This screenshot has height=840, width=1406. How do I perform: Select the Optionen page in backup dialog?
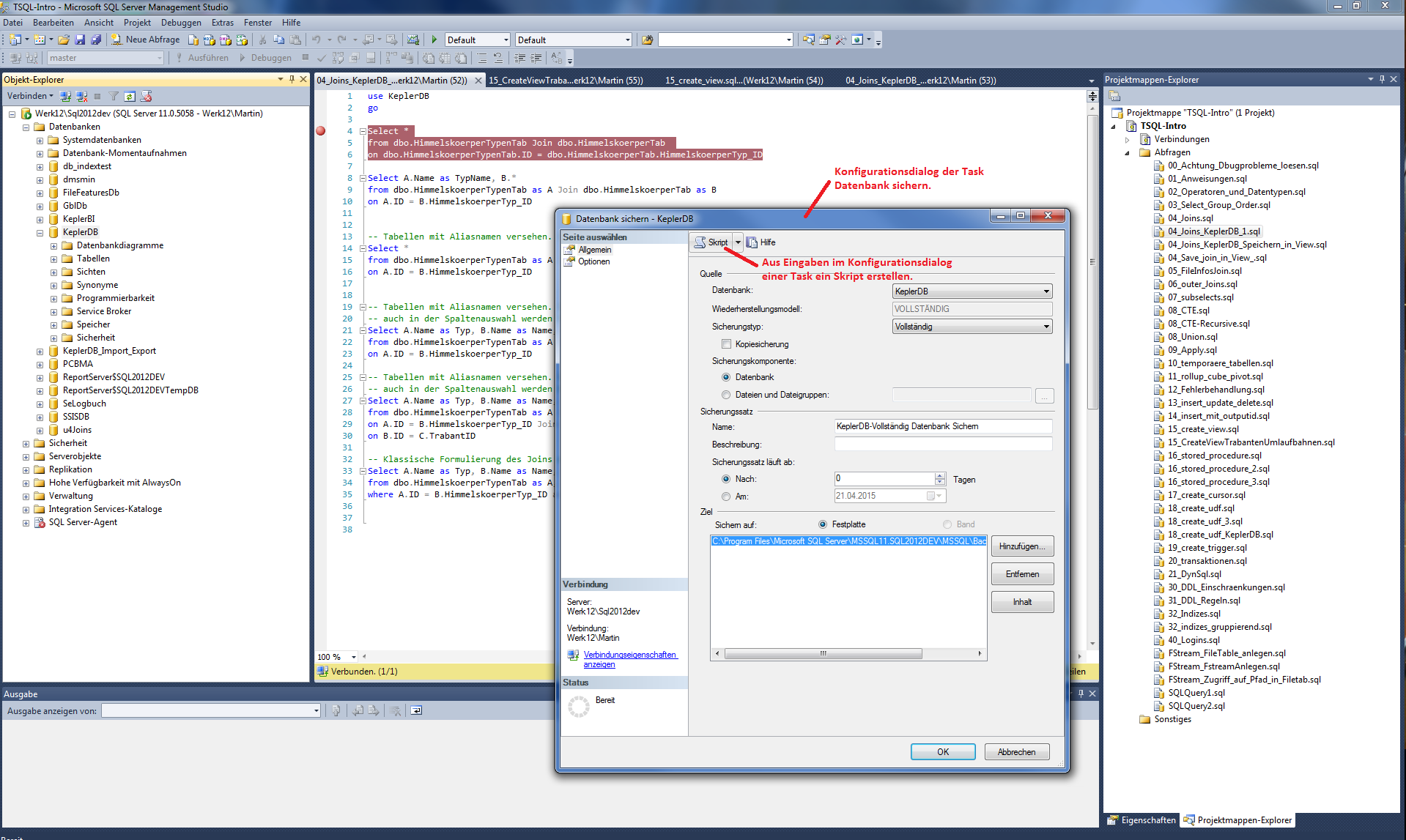point(593,261)
